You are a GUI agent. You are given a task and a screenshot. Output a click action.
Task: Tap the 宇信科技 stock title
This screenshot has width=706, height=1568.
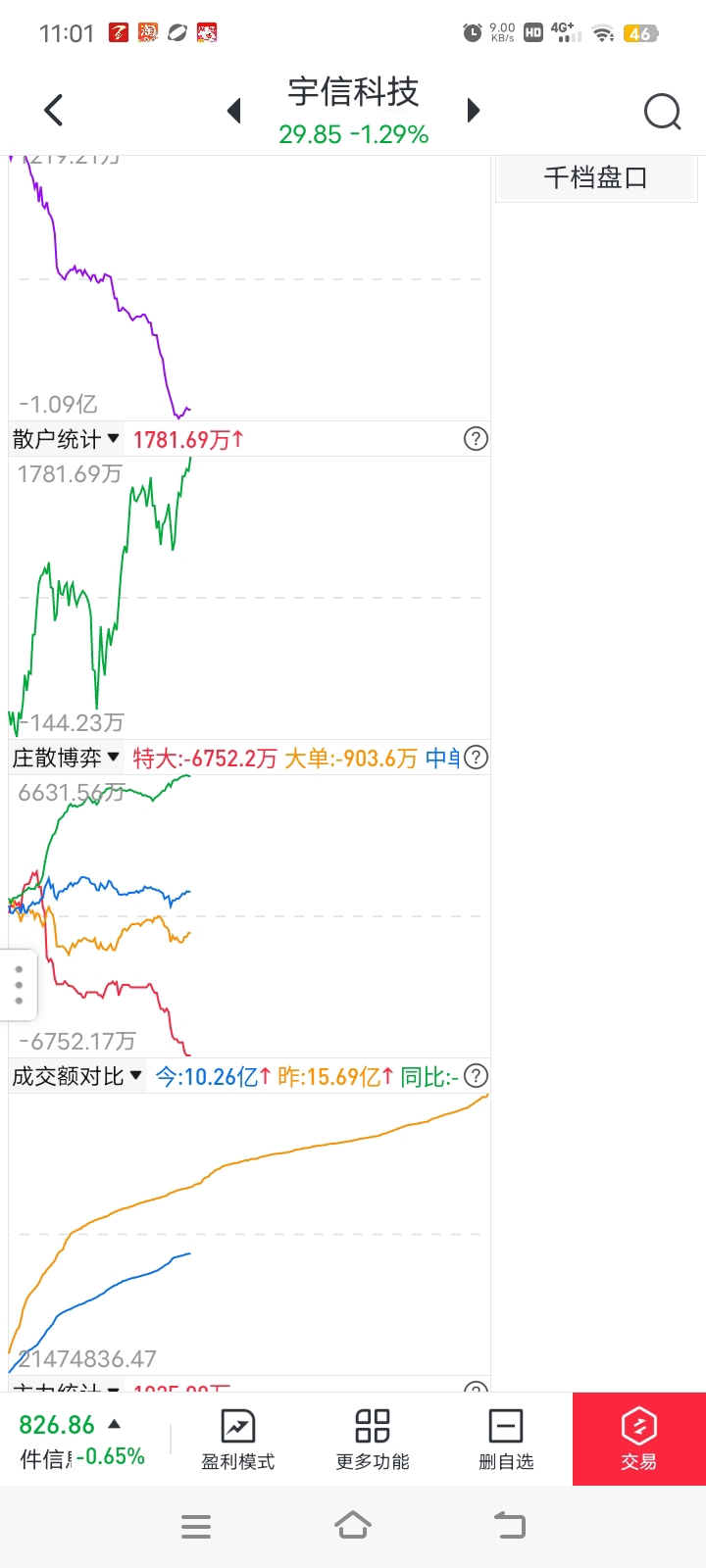[353, 92]
